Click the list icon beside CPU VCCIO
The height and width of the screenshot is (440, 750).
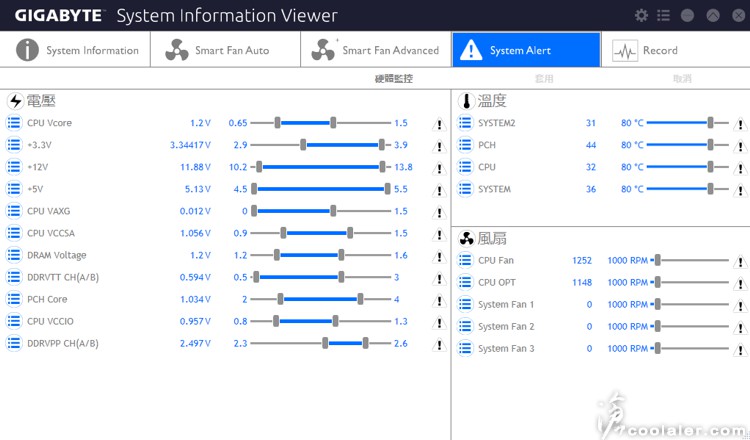[14, 321]
